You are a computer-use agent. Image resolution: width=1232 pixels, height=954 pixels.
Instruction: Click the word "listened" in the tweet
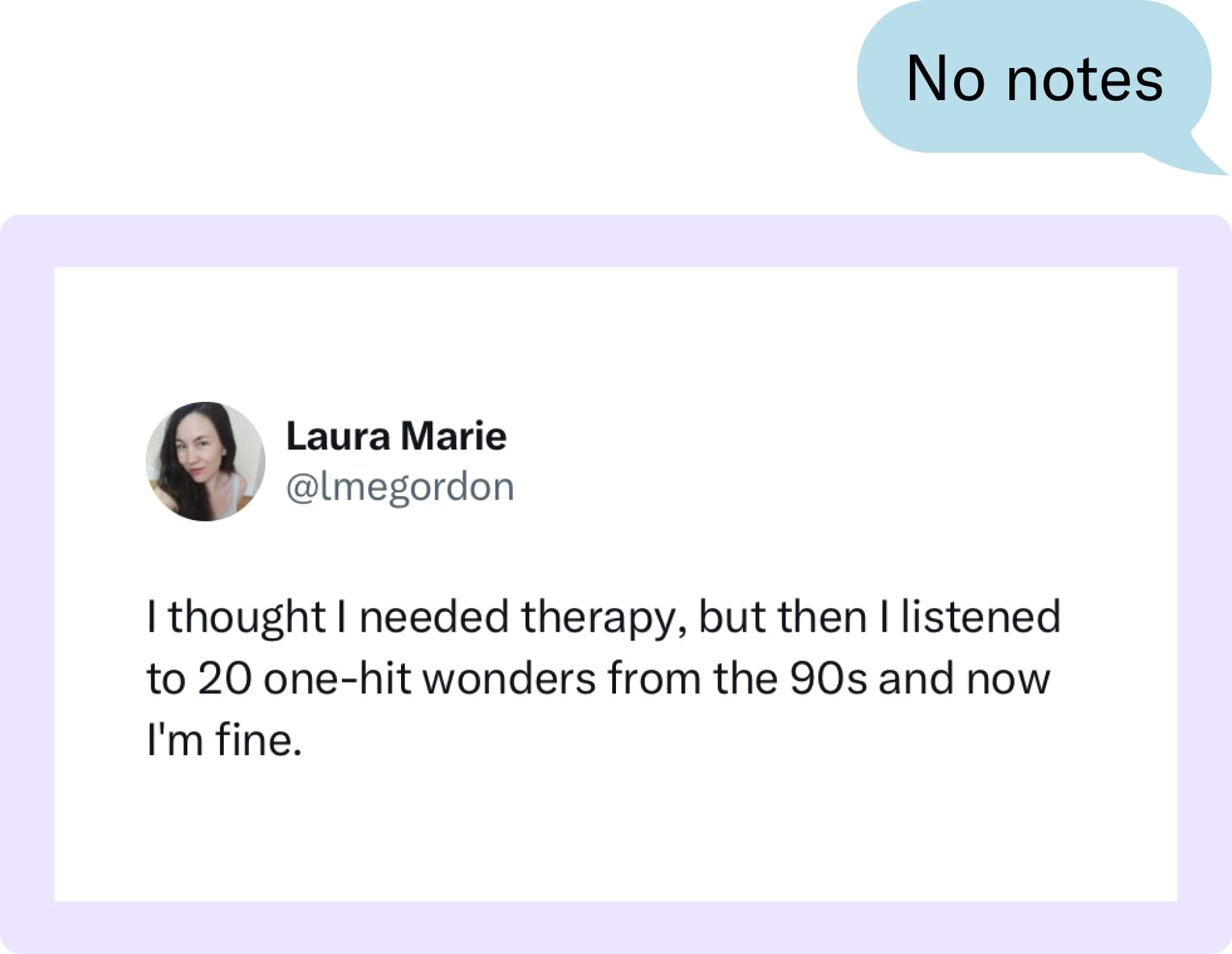tap(980, 617)
